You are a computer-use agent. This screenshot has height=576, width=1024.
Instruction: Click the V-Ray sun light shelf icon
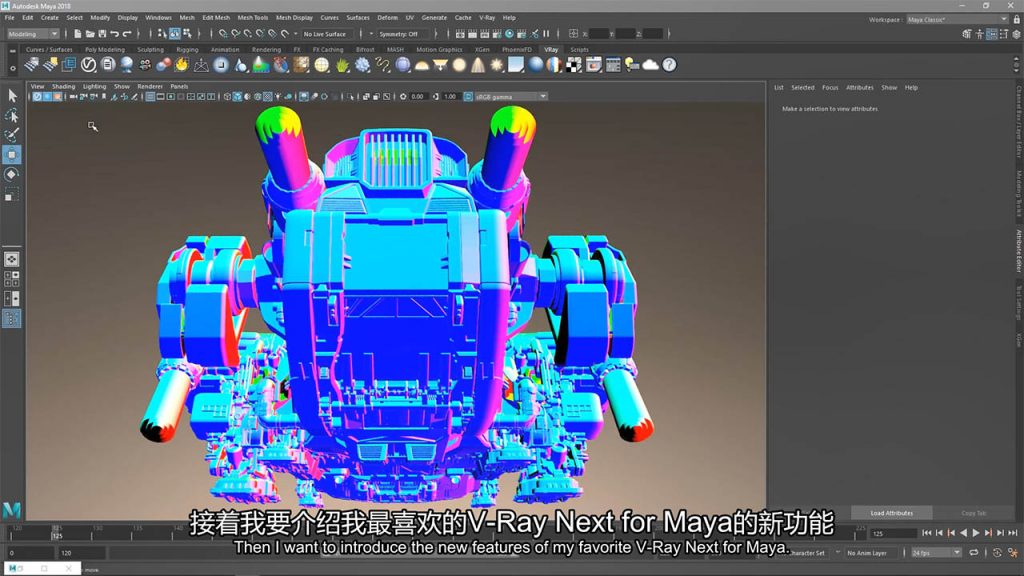tap(497, 65)
